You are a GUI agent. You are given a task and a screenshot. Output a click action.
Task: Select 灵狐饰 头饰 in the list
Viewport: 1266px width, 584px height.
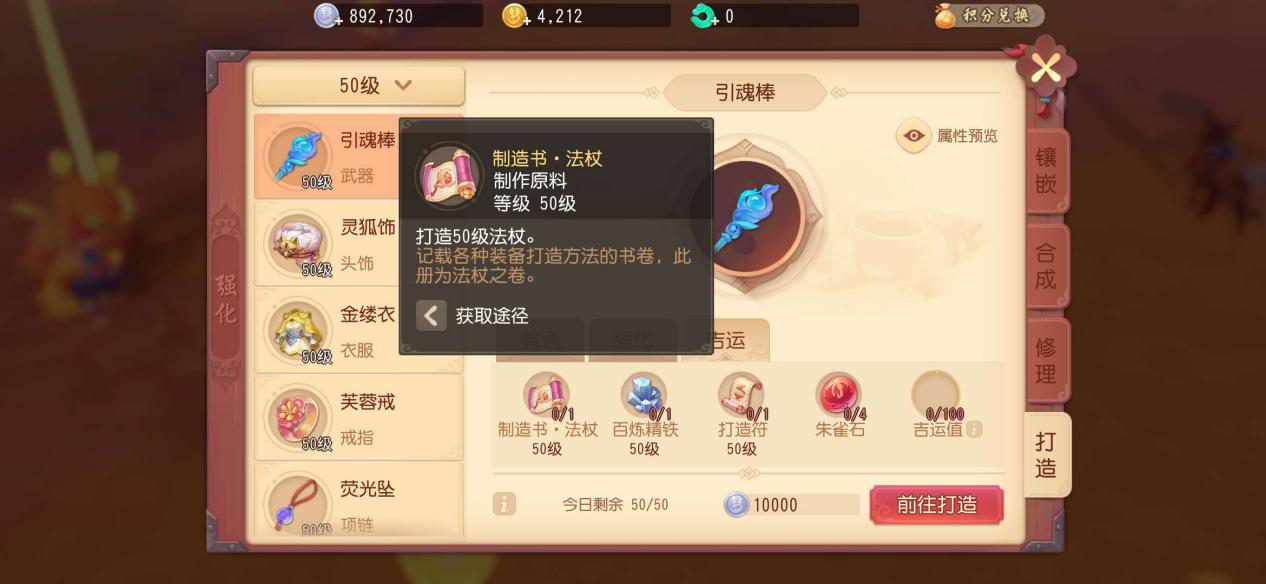[x=359, y=243]
